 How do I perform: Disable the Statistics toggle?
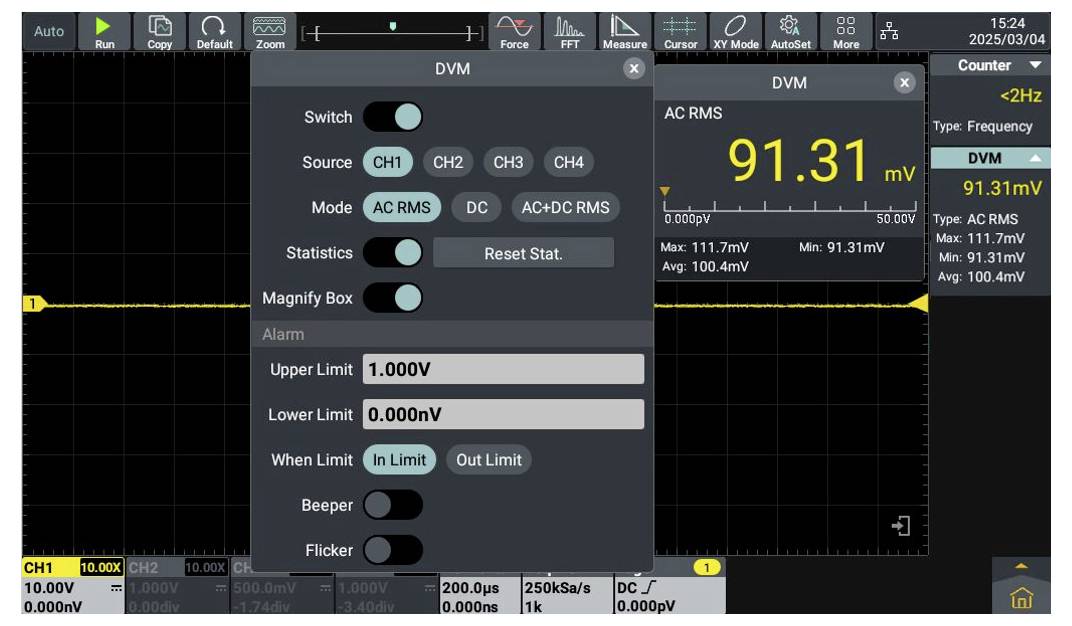[x=392, y=253]
